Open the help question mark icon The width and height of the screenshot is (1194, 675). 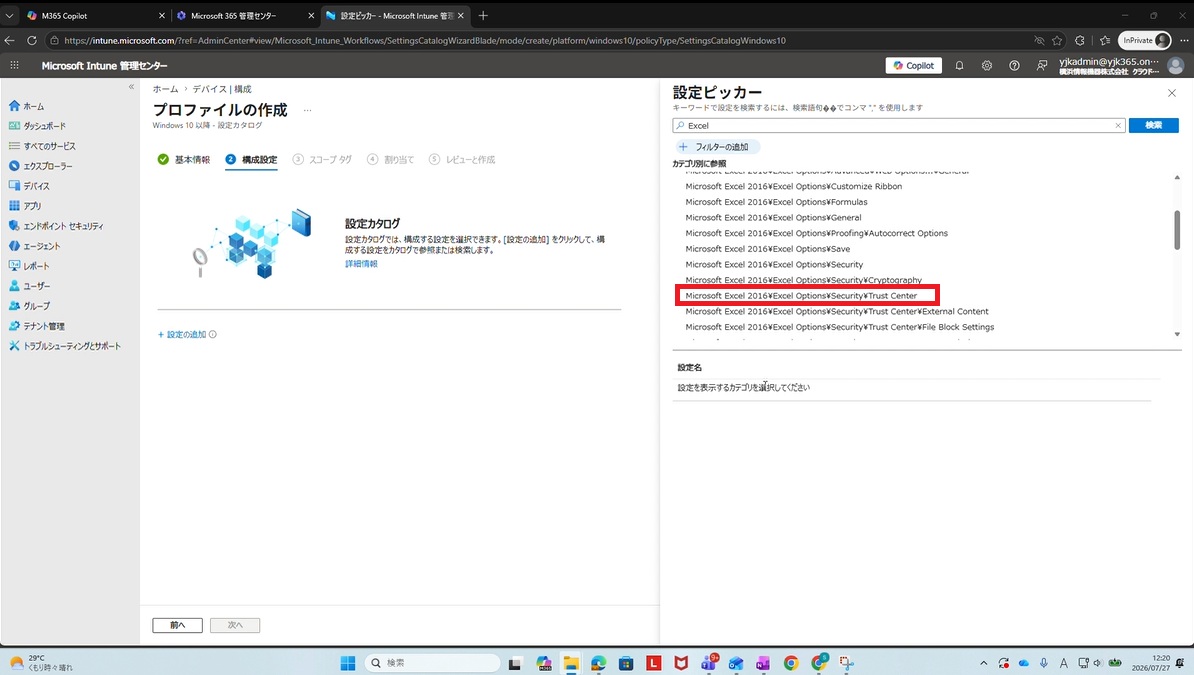coord(1014,66)
